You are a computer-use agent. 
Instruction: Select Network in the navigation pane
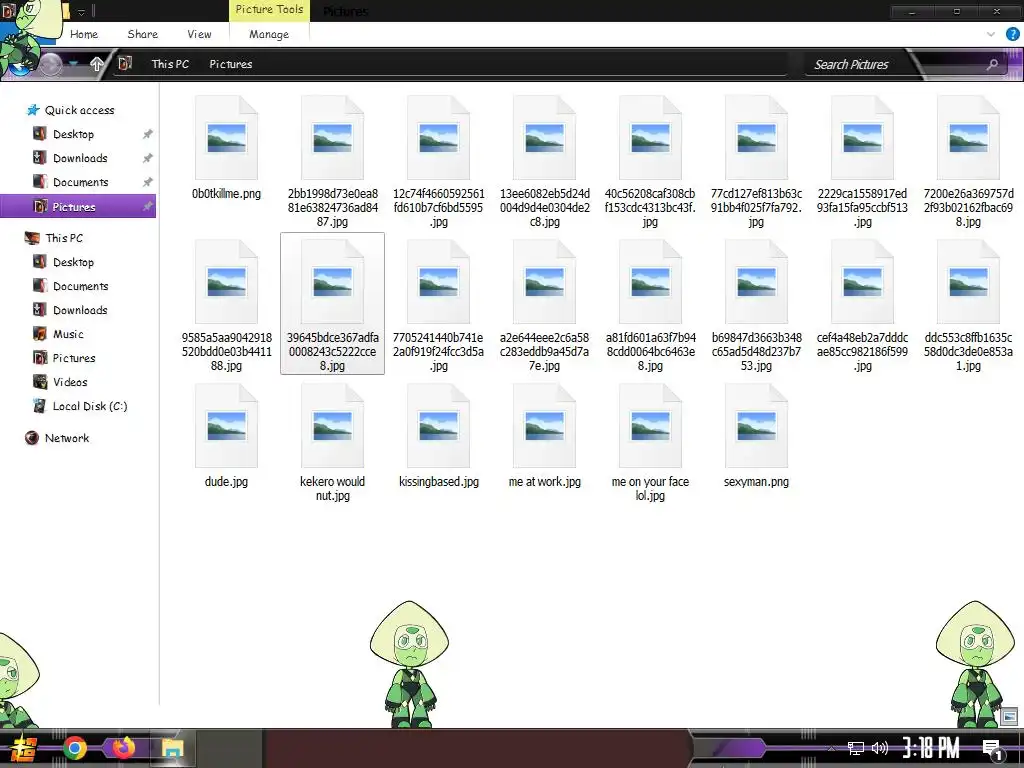tap(67, 438)
